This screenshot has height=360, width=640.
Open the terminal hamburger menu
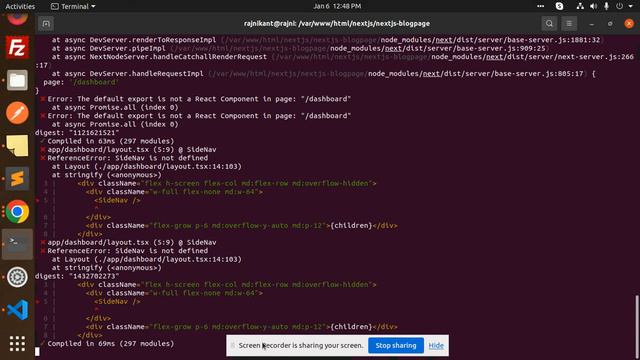569,24
